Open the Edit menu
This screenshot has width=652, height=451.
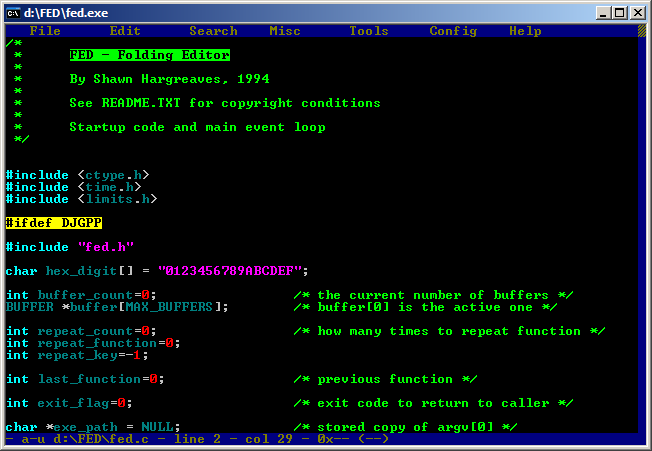125,31
